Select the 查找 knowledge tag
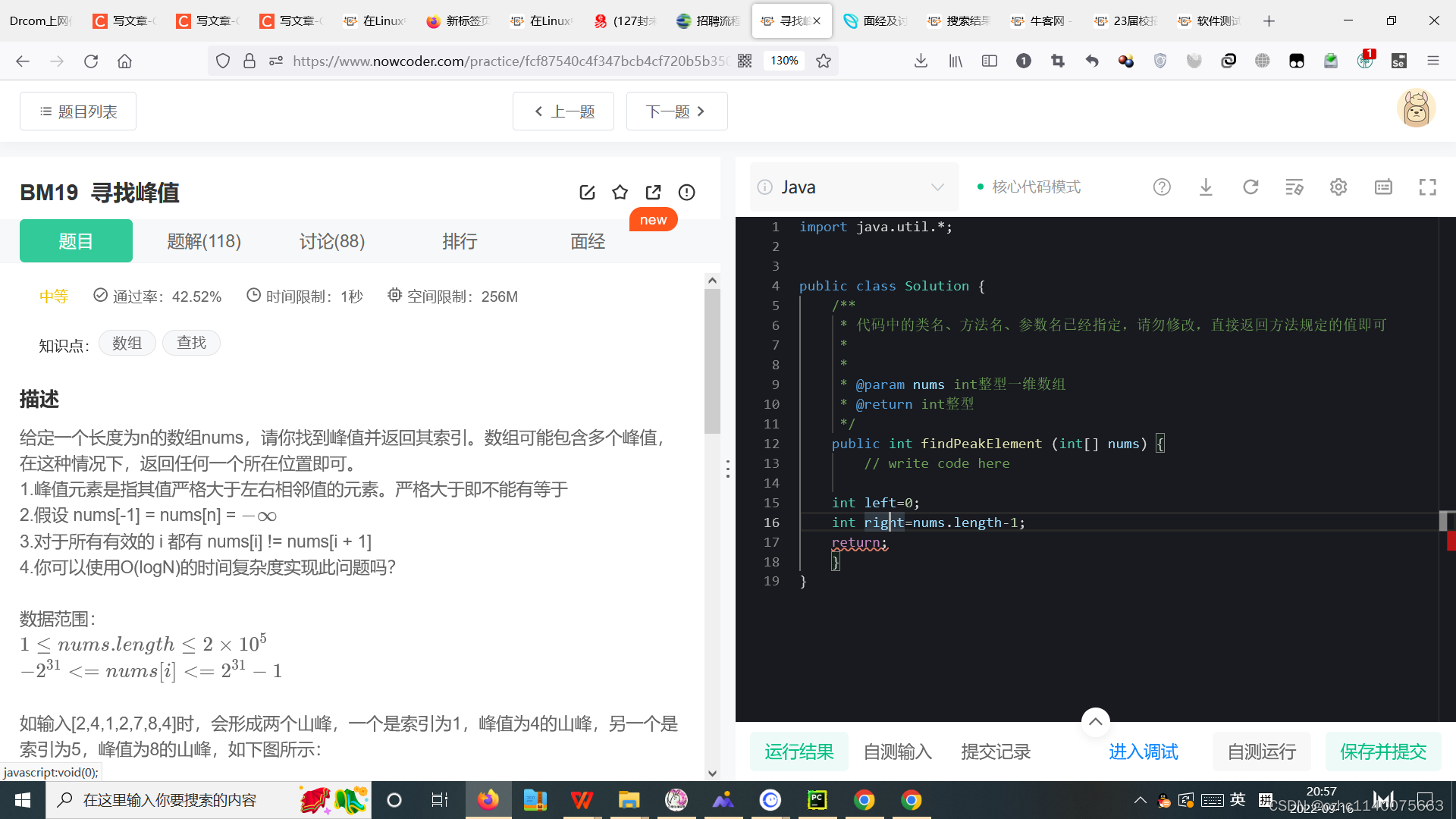 (x=191, y=343)
